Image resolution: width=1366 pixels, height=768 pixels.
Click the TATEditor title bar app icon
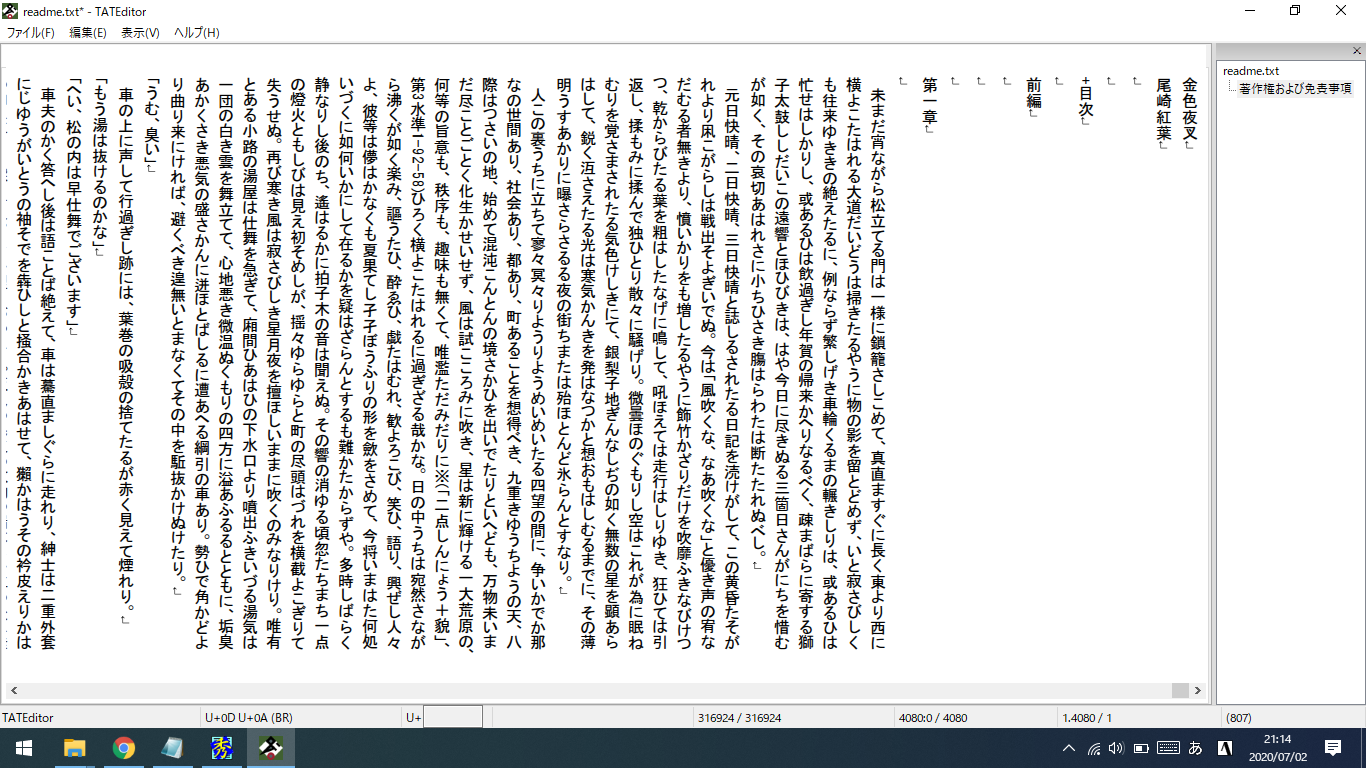[8, 10]
